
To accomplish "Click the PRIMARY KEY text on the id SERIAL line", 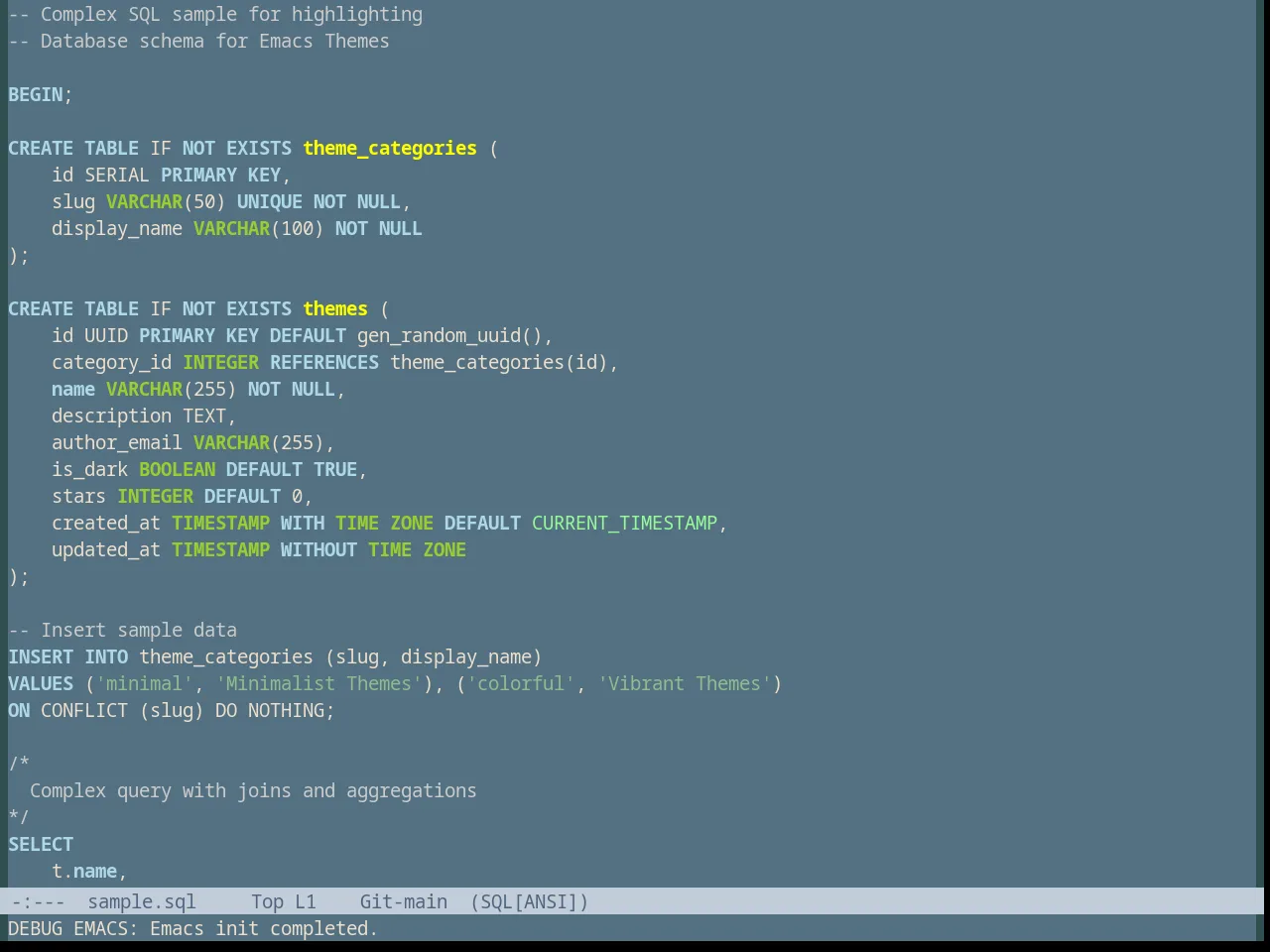I will tap(221, 176).
